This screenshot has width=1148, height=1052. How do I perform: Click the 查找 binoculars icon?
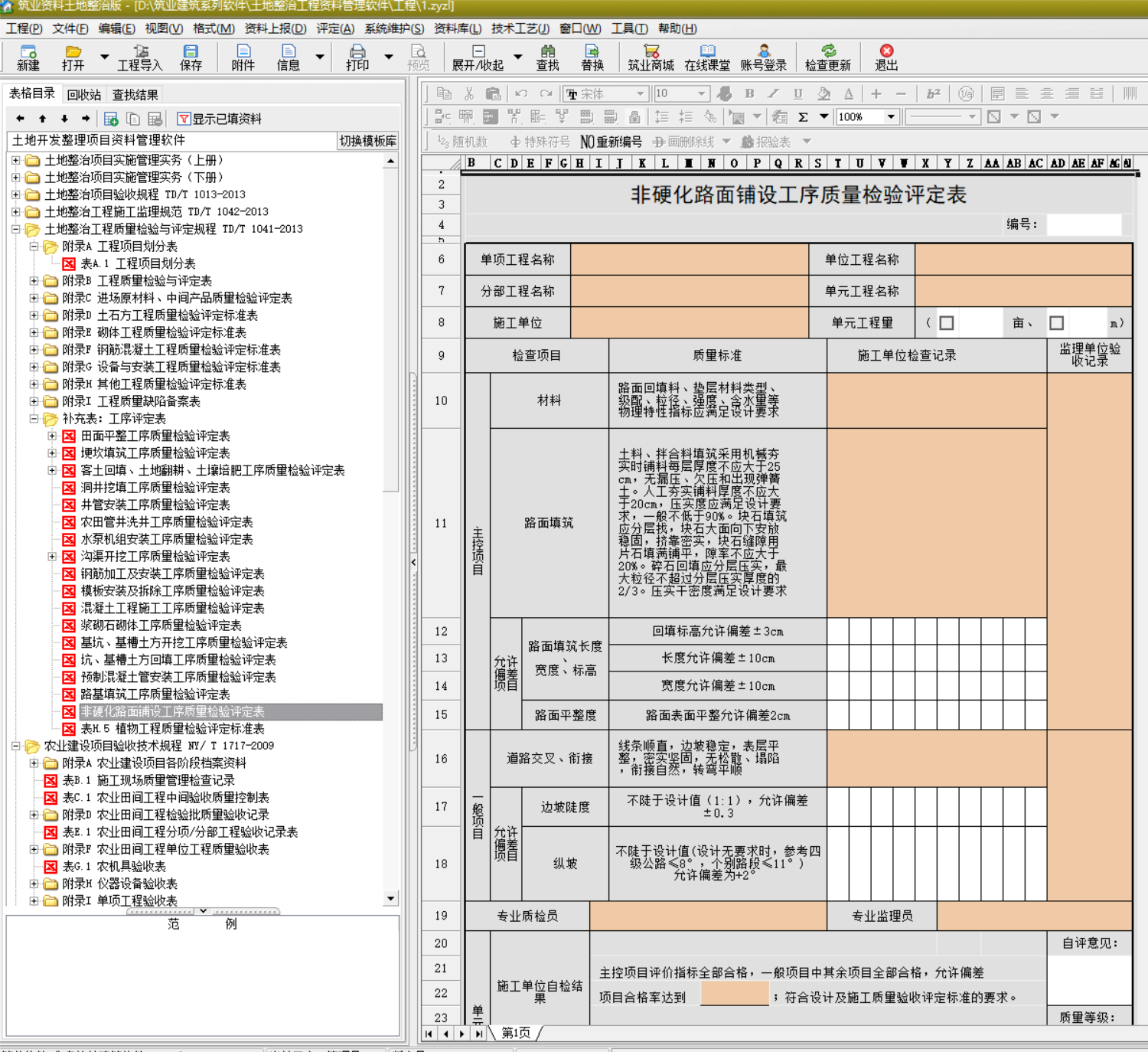coord(548,51)
